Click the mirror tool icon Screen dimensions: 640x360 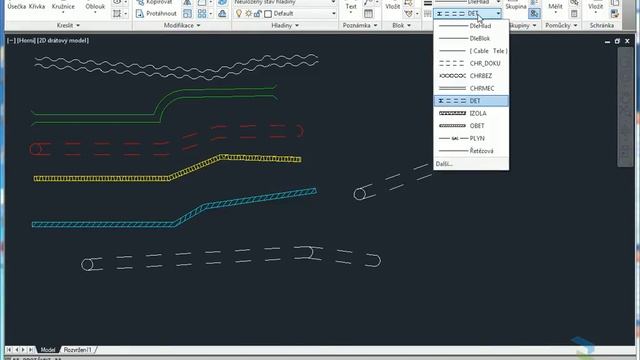click(x=187, y=2)
